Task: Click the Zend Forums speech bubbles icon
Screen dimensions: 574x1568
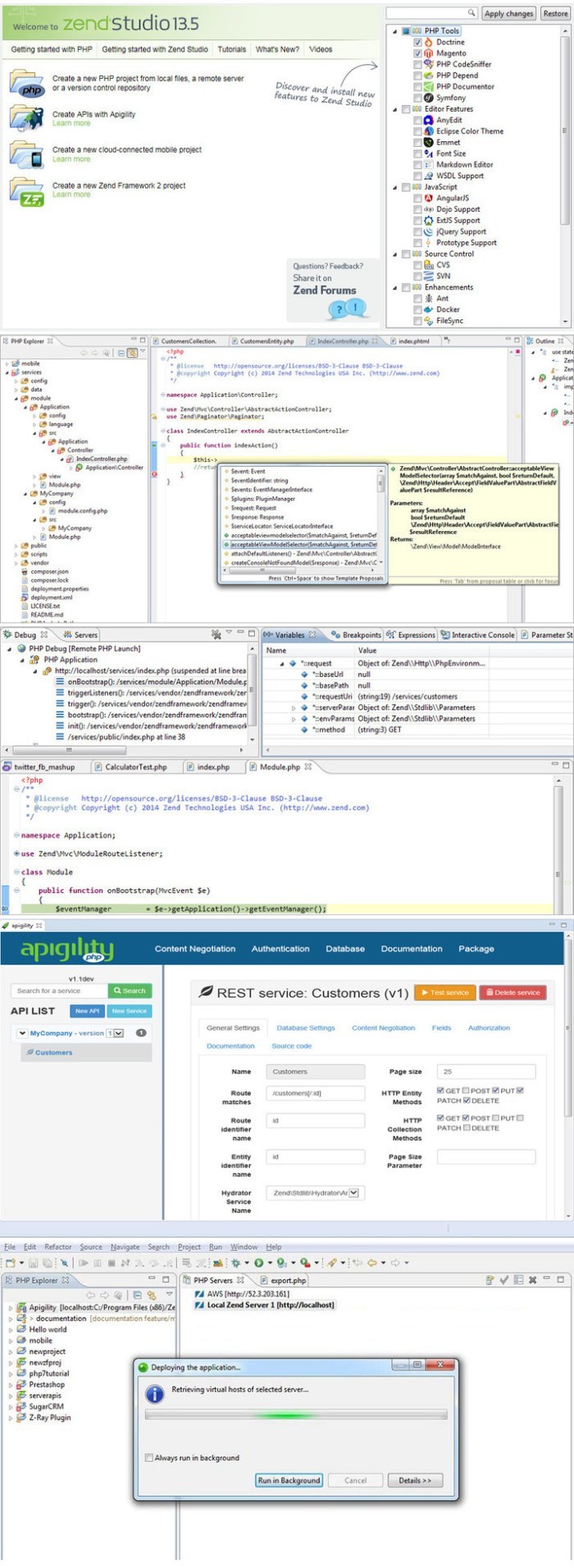Action: pos(346,309)
